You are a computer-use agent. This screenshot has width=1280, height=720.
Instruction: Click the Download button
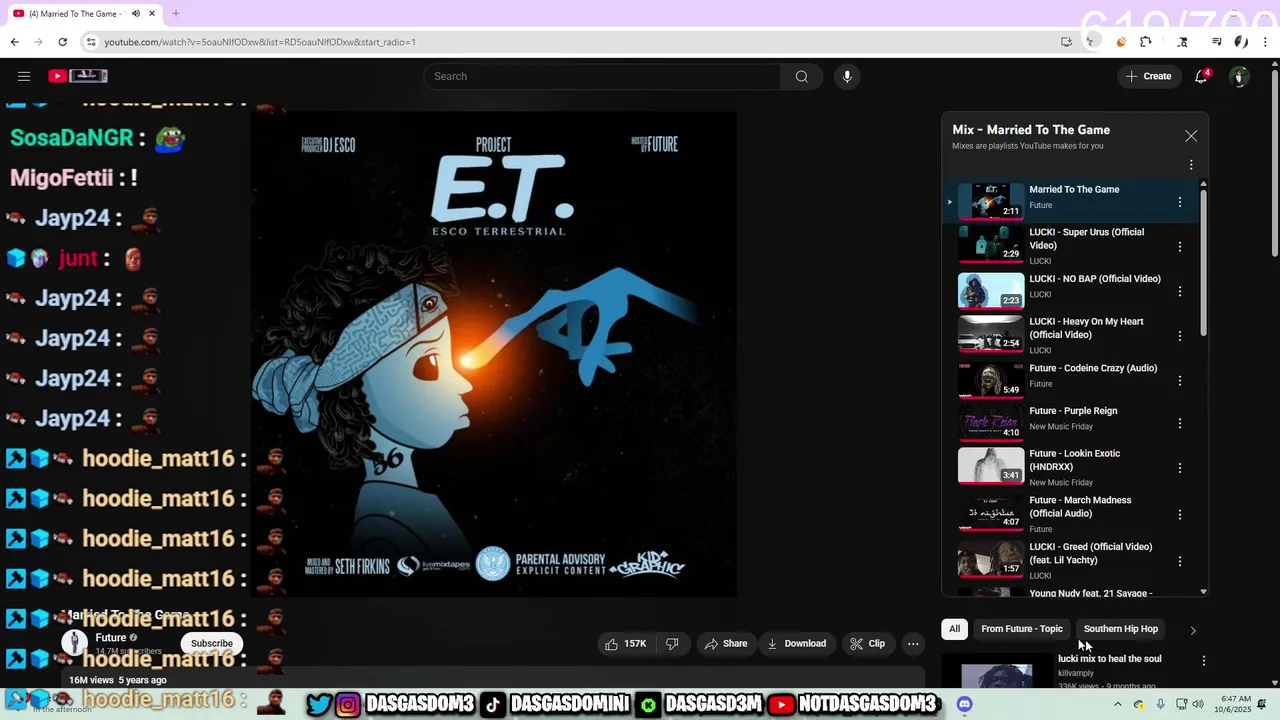(796, 644)
